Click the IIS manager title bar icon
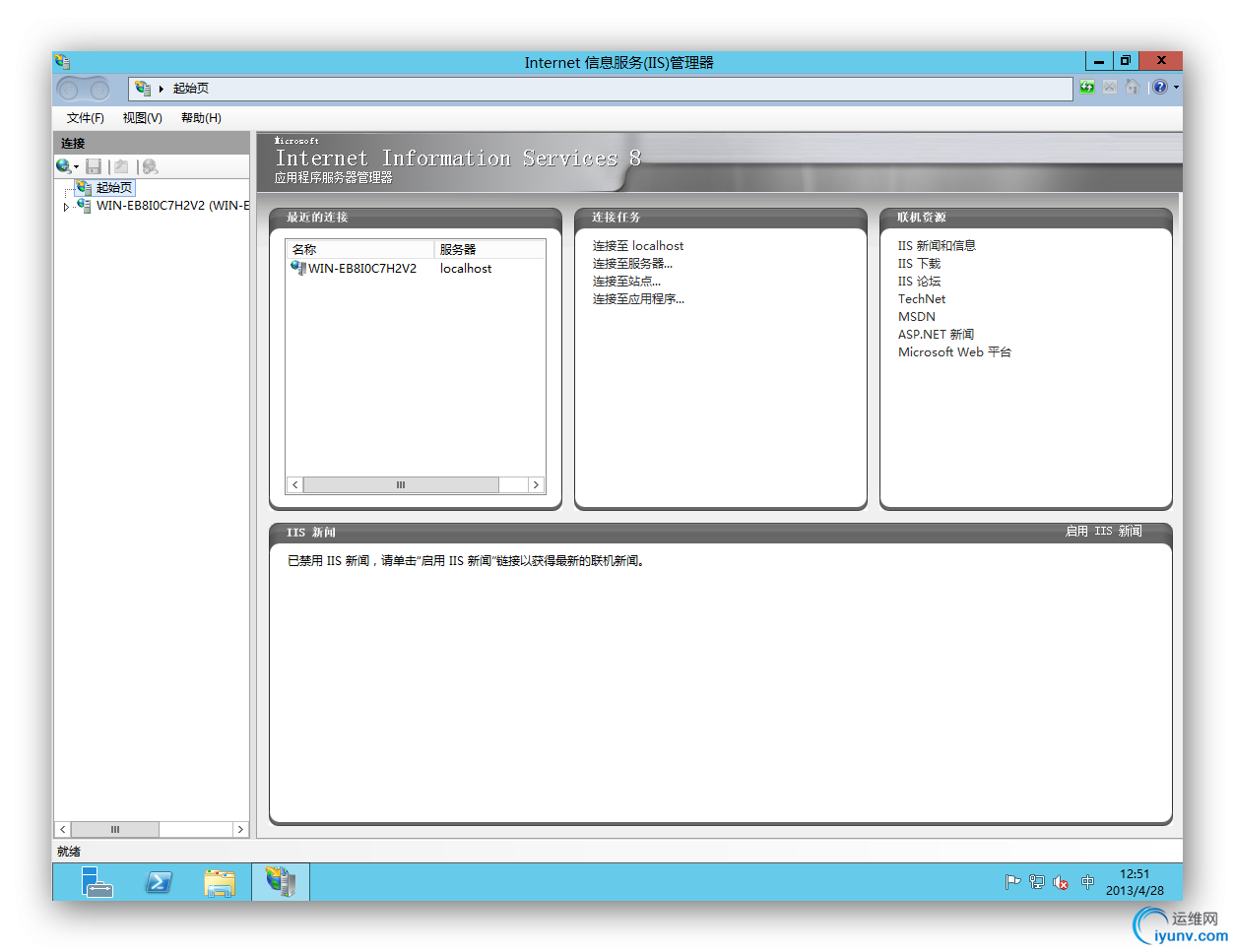This screenshot has height=952, width=1234. (x=63, y=61)
